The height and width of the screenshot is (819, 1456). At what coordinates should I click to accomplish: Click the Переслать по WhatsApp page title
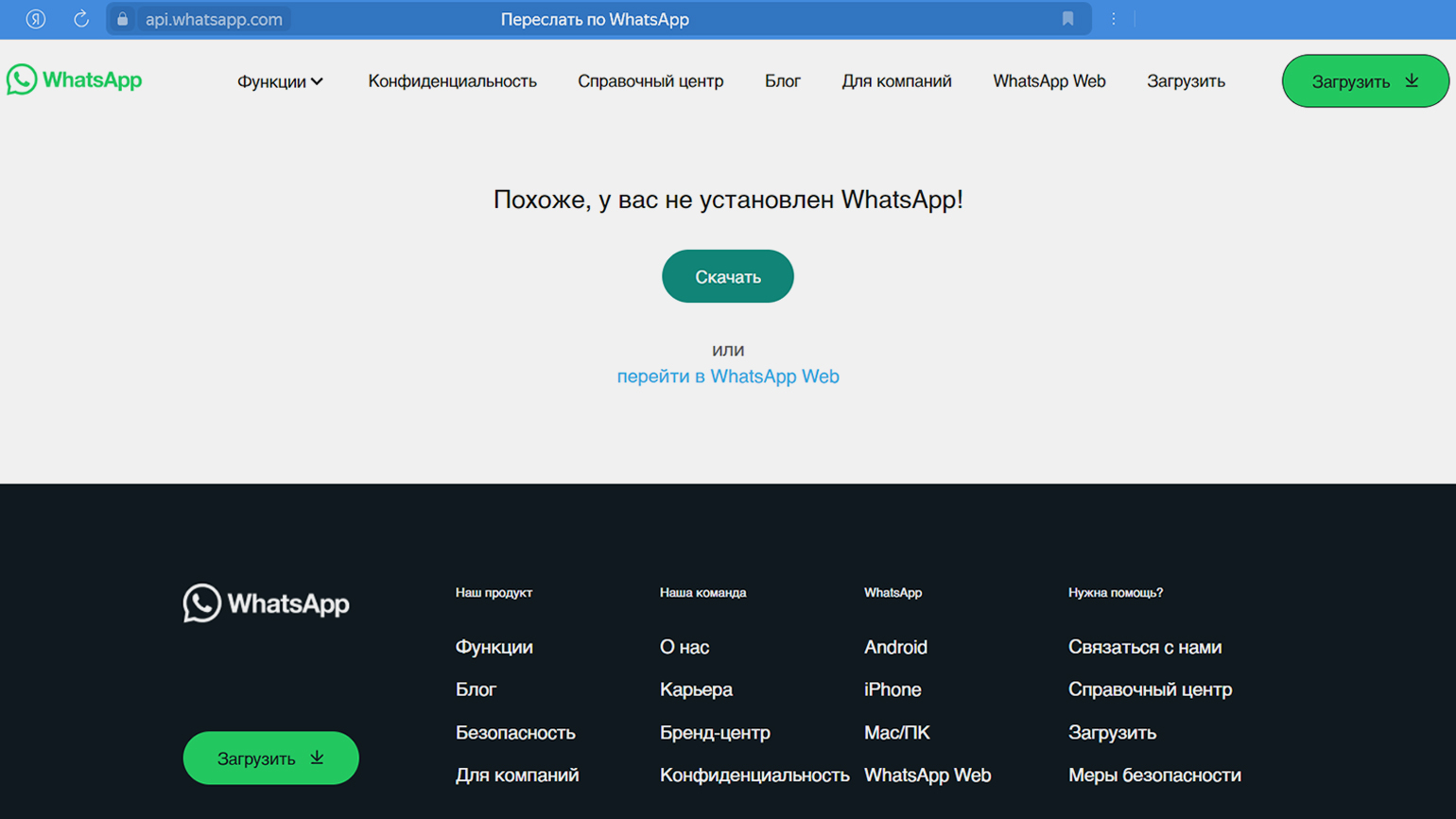point(595,19)
